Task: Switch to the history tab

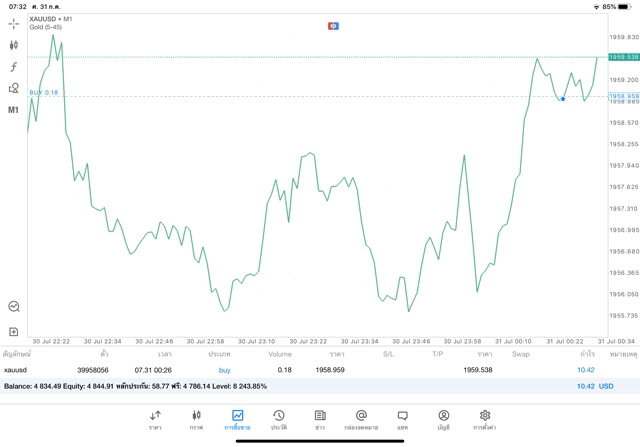Action: tap(279, 418)
